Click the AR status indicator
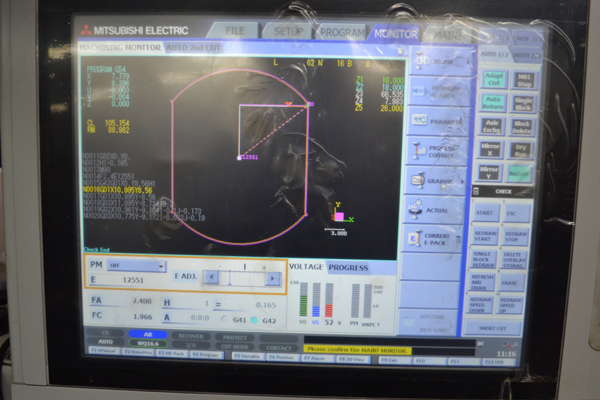The image size is (600, 400). (x=148, y=334)
